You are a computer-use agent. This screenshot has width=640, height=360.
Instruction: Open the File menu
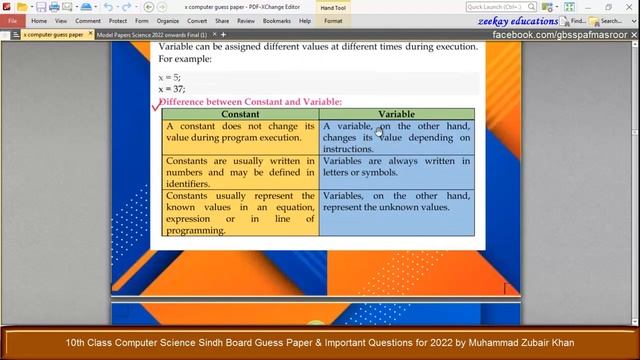13,21
